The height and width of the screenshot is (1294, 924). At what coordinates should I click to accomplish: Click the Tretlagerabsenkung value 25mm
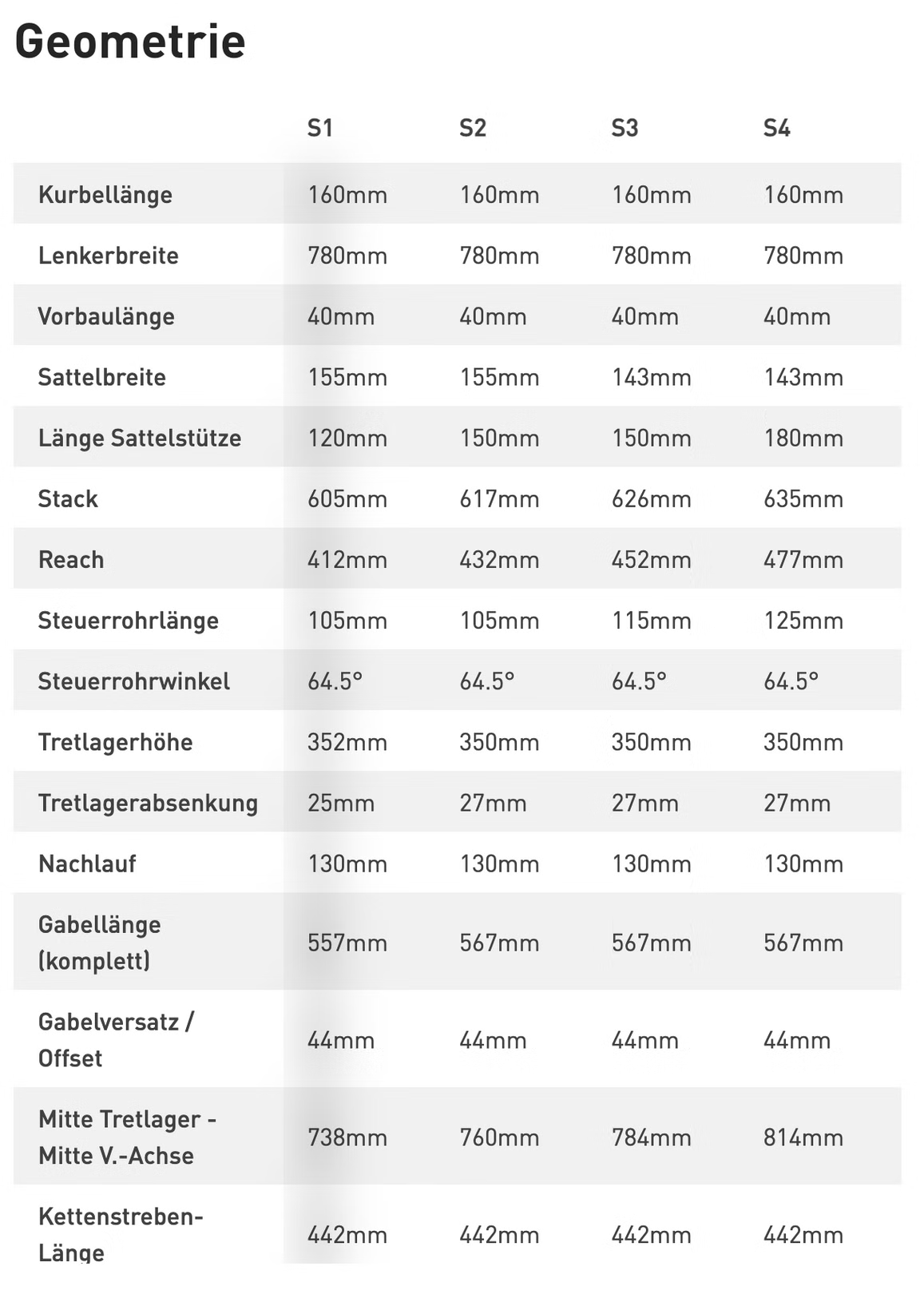pos(340,803)
